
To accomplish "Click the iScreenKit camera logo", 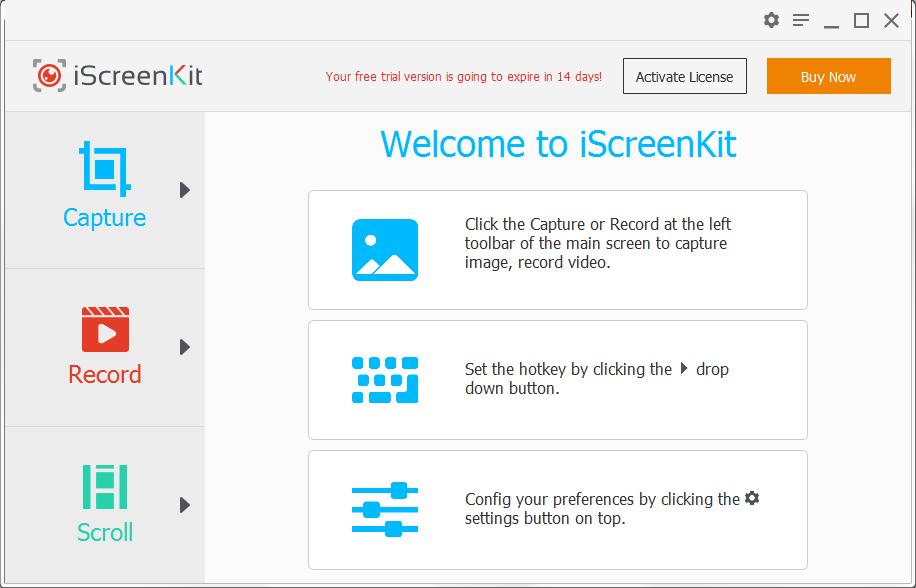I will point(49,75).
